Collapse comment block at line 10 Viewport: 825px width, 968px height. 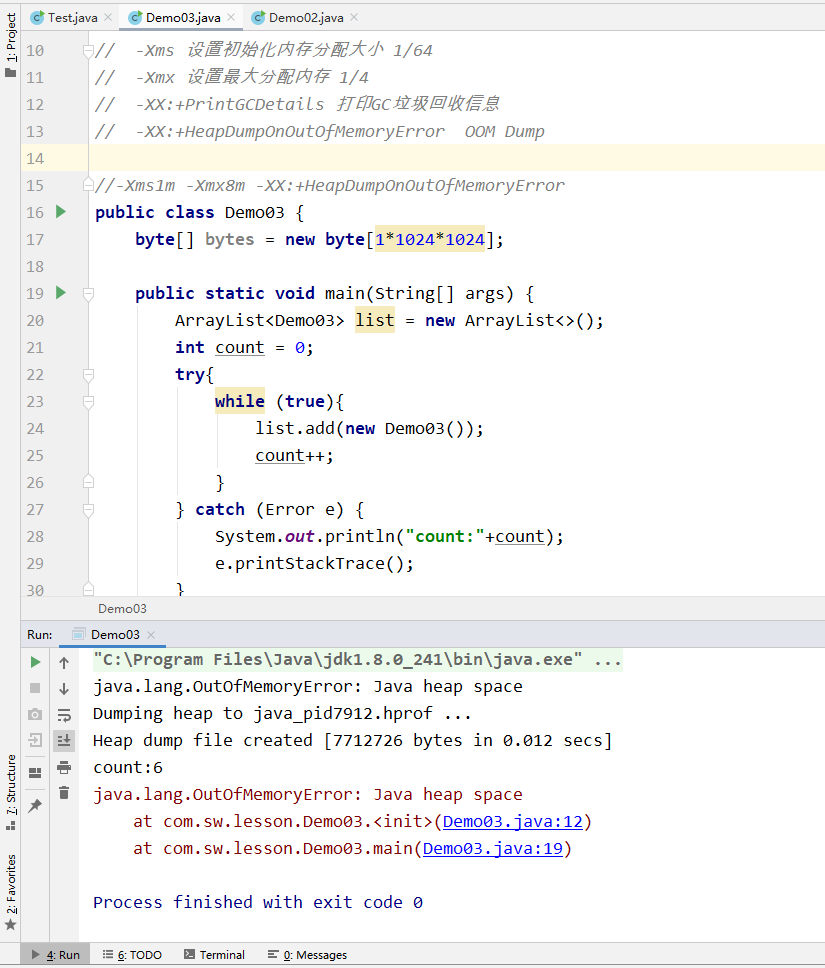tap(88, 50)
